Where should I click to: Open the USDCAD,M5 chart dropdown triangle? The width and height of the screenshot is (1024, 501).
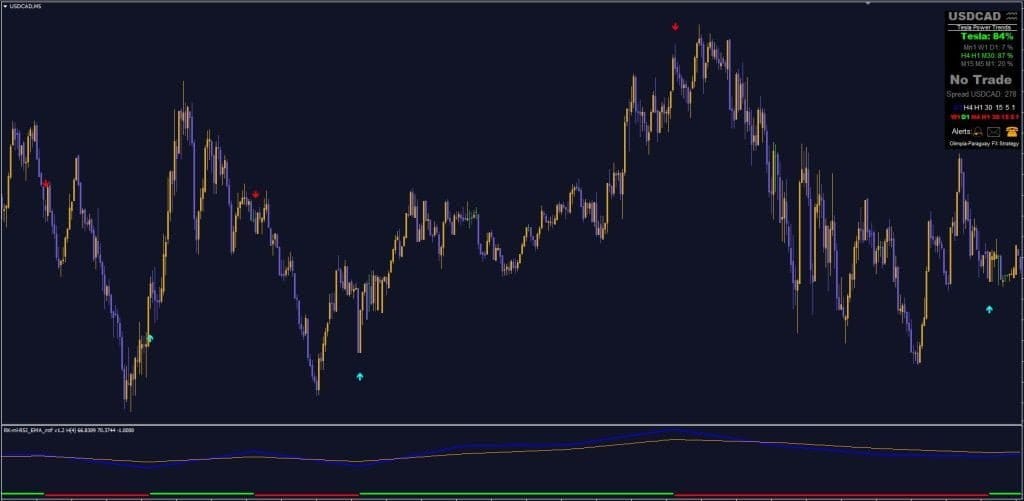(x=5, y=7)
